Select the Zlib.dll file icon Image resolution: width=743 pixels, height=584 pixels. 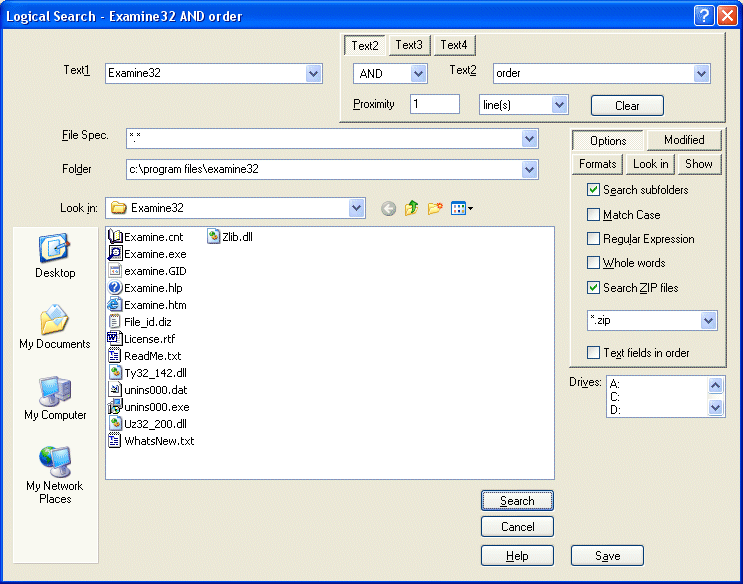pyautogui.click(x=214, y=237)
